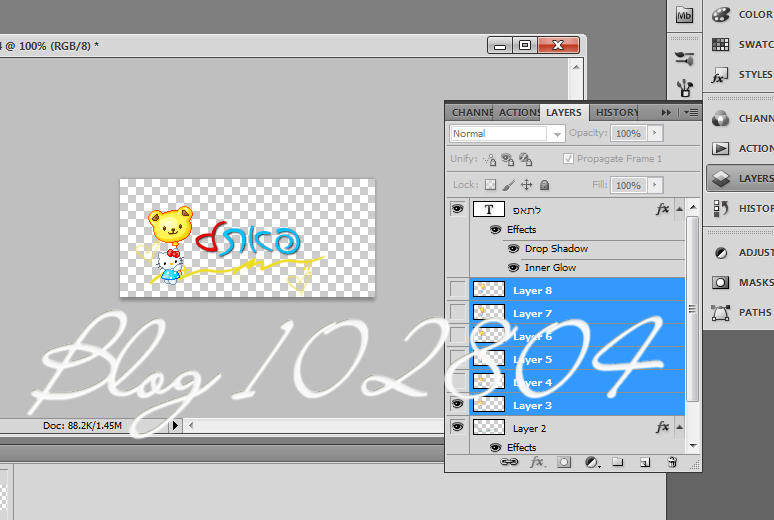Click unify layer visibility icon

[x=507, y=160]
